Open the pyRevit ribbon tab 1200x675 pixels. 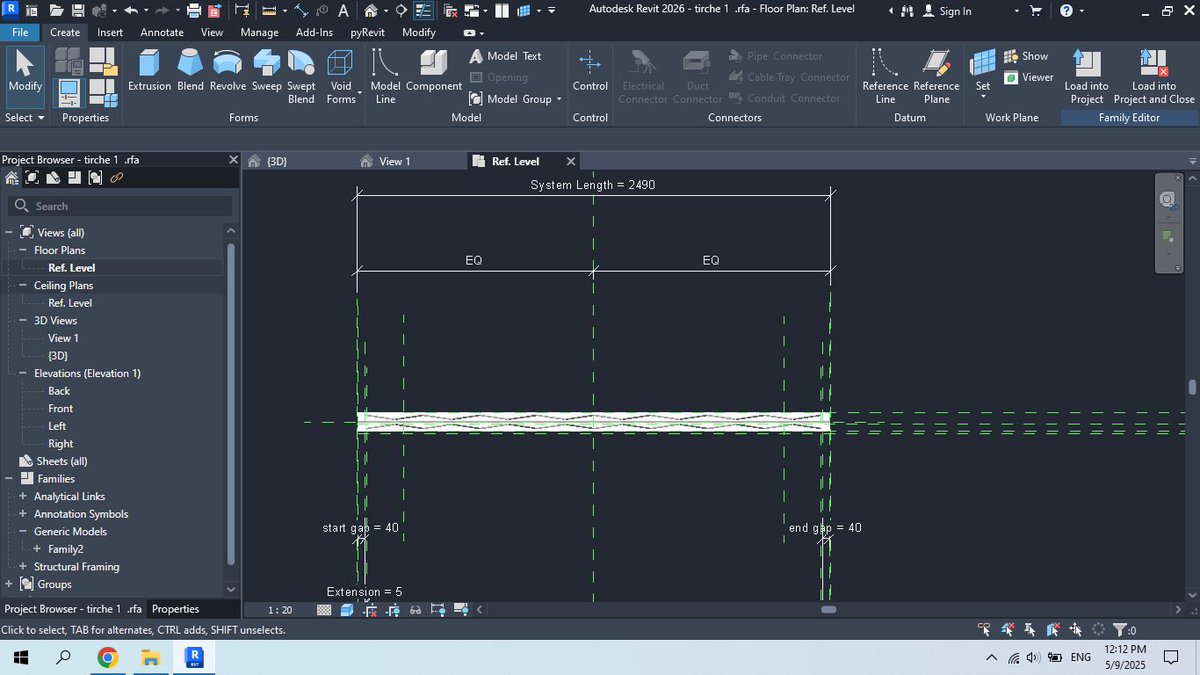point(367,32)
